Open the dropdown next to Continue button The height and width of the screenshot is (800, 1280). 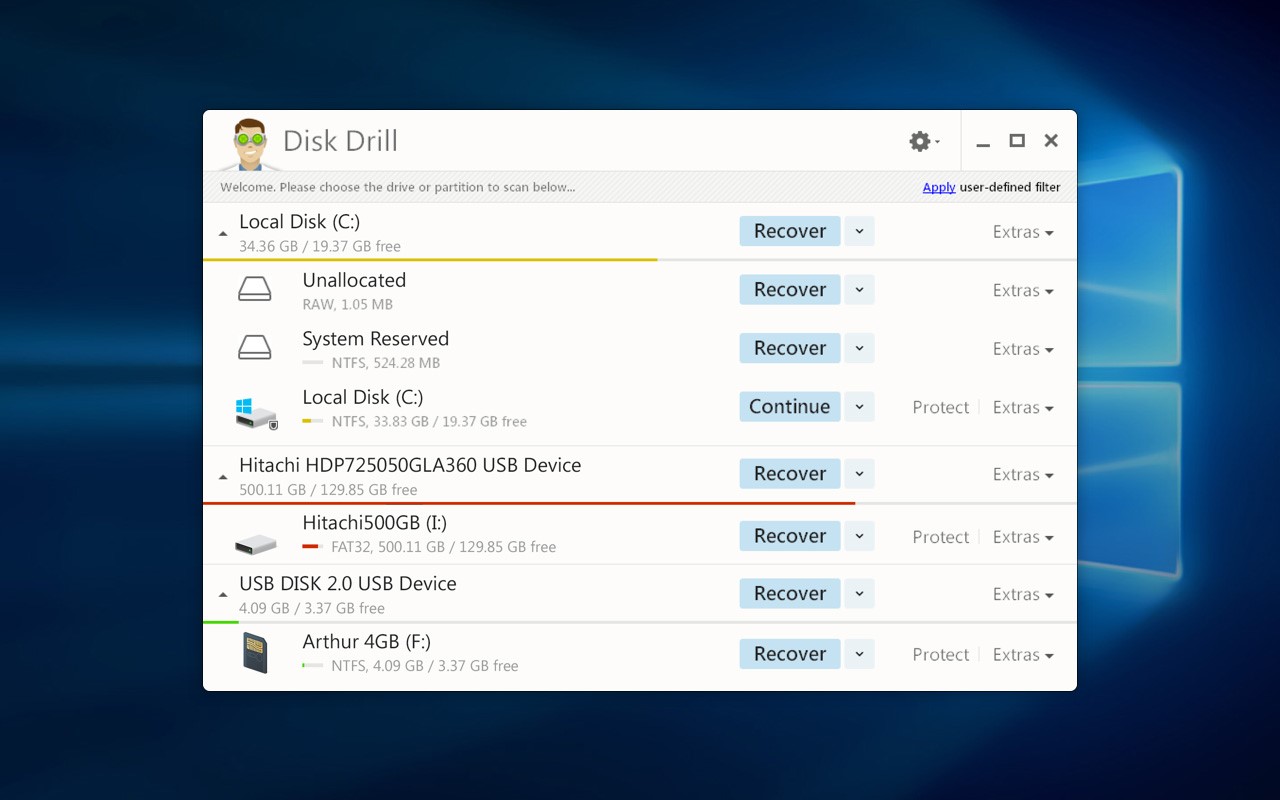[x=859, y=406]
